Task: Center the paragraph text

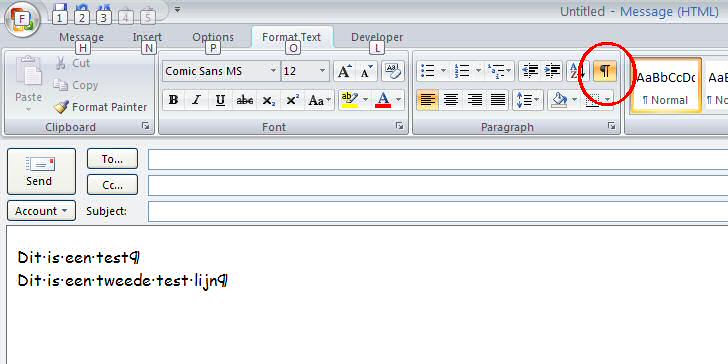Action: (451, 100)
